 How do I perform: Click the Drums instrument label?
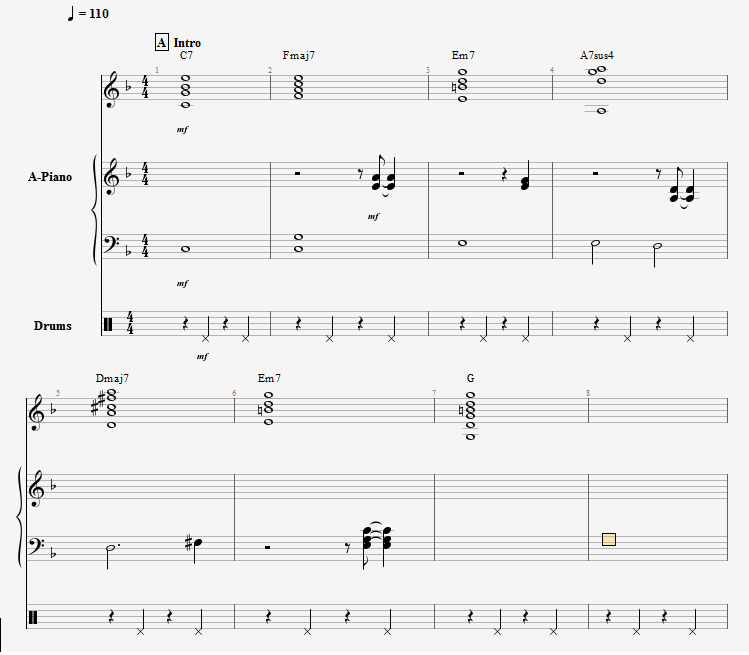(x=53, y=326)
